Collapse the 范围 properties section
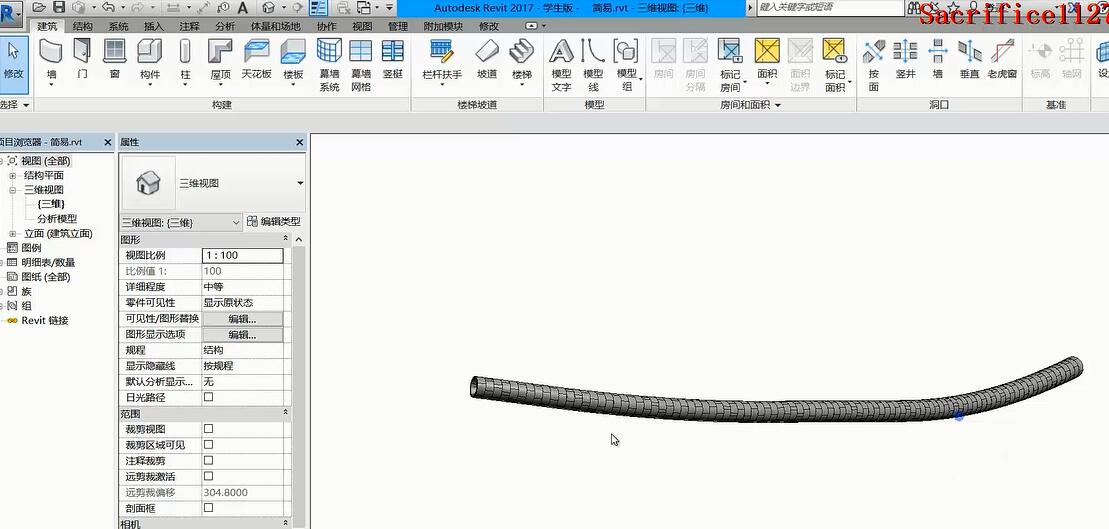The height and width of the screenshot is (529, 1109). [x=286, y=413]
